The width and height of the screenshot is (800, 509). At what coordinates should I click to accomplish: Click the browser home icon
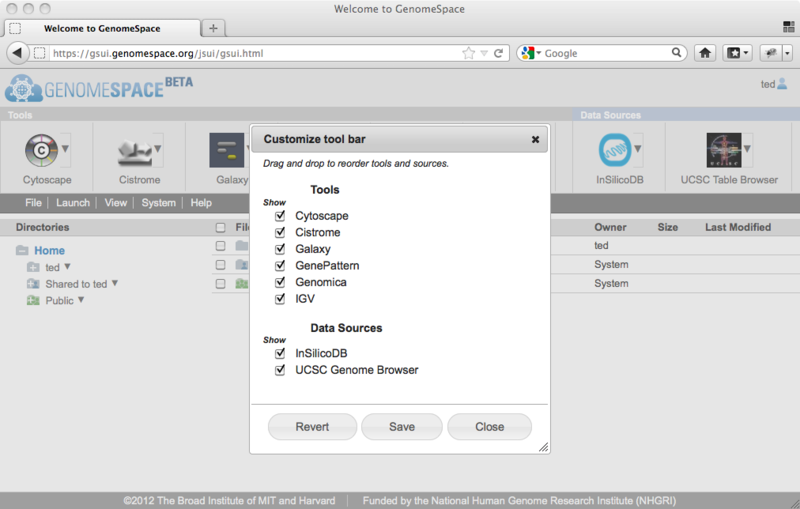(x=705, y=53)
